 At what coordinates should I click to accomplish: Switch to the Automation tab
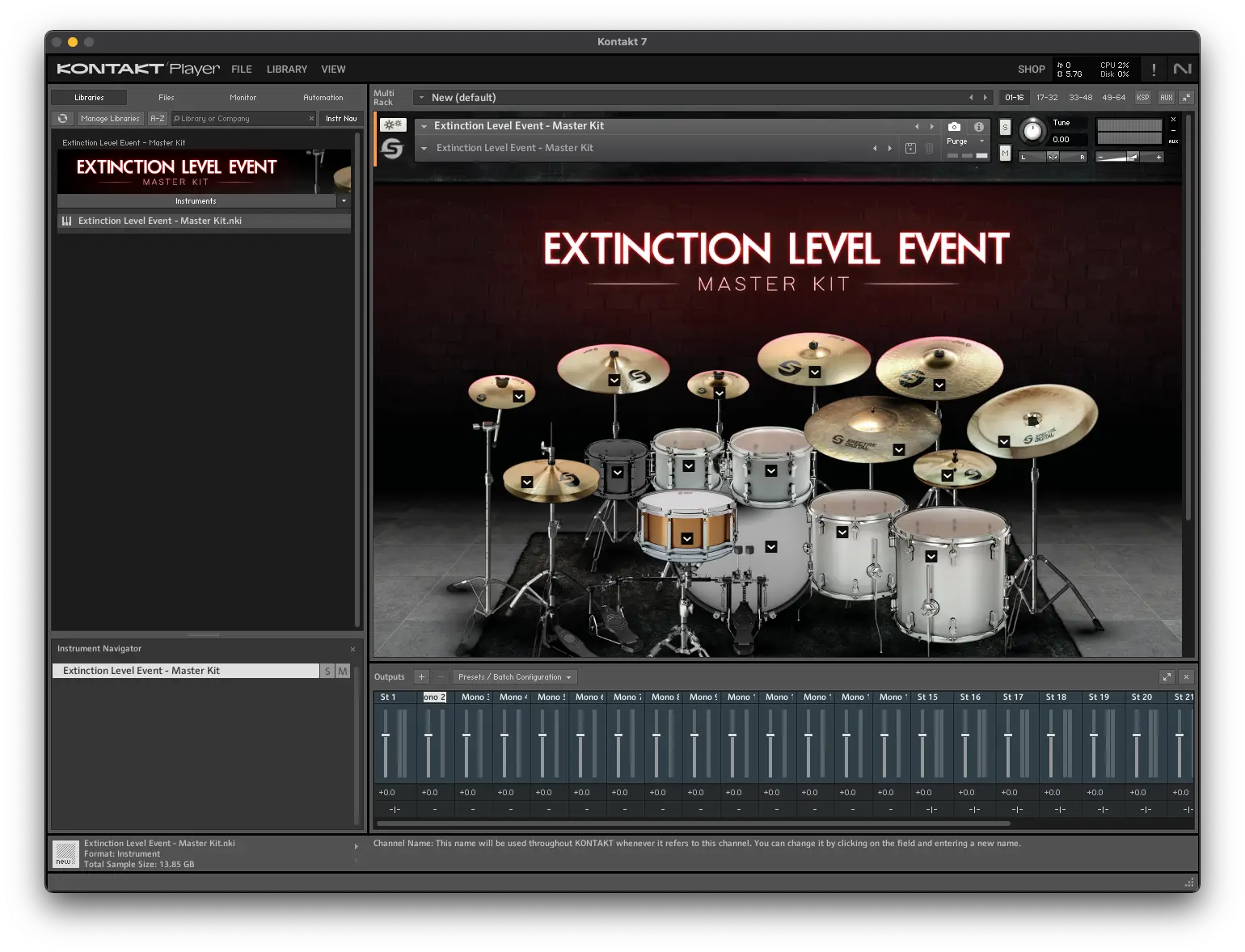323,98
